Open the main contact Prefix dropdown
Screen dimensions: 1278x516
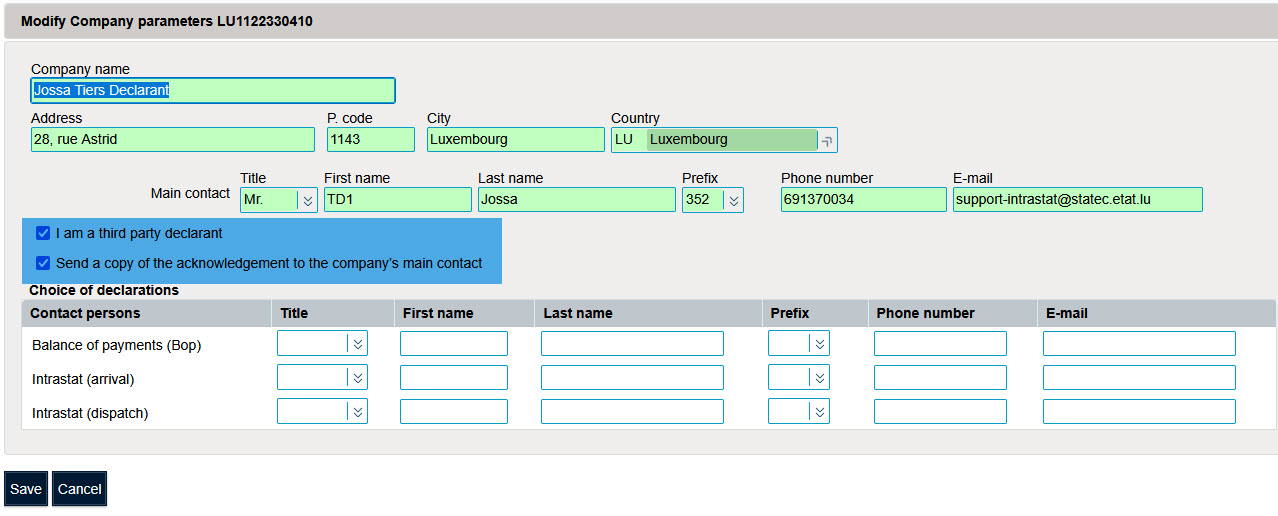(x=734, y=200)
